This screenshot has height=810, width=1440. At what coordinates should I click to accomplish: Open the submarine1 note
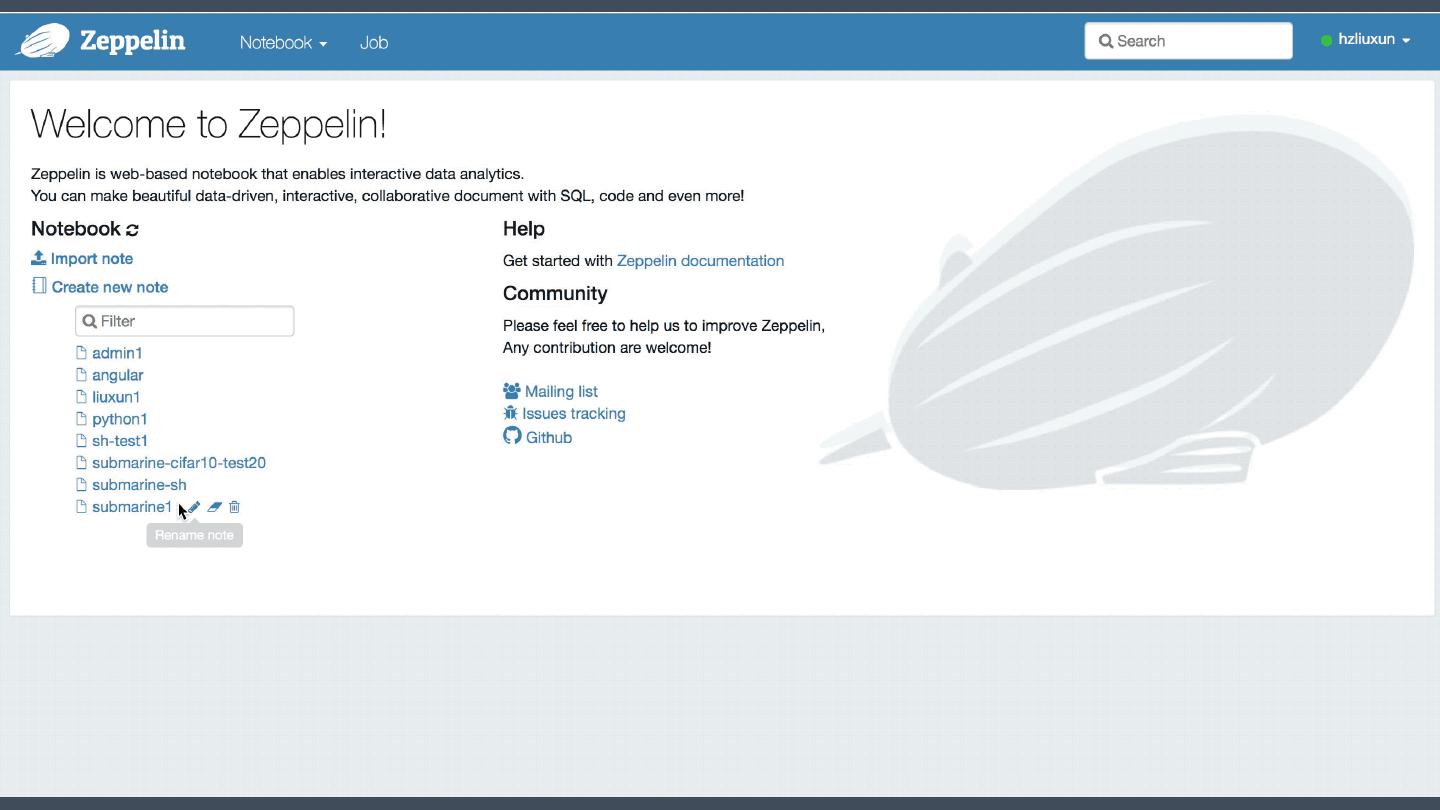point(132,507)
